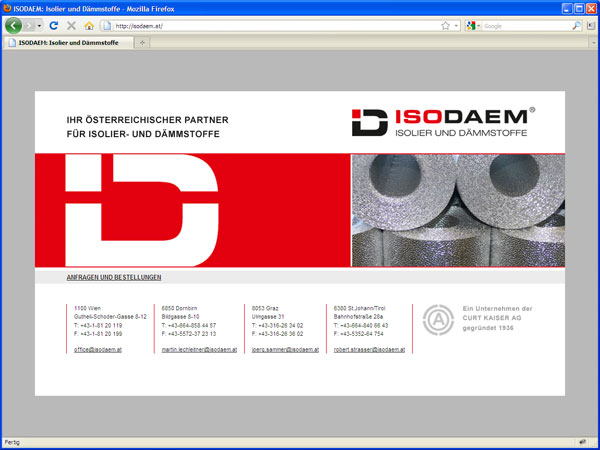This screenshot has height=450, width=600.
Task: Click the Forward navigation arrow
Action: (x=29, y=26)
